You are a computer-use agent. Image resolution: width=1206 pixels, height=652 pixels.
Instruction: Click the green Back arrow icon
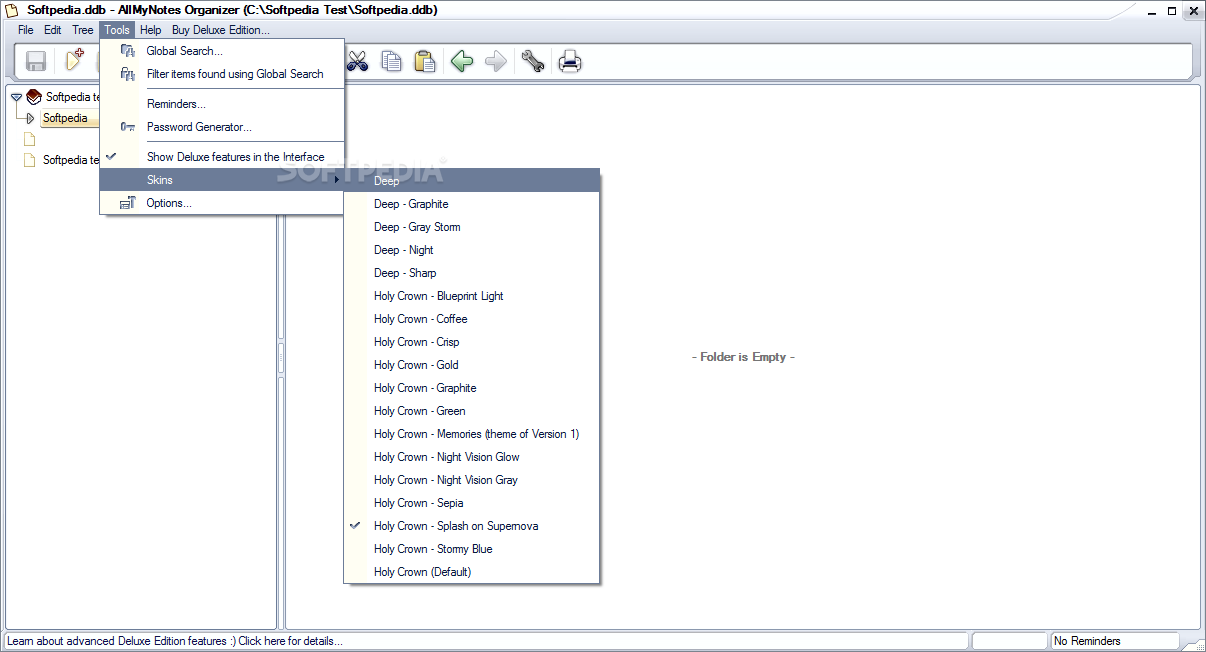[461, 61]
